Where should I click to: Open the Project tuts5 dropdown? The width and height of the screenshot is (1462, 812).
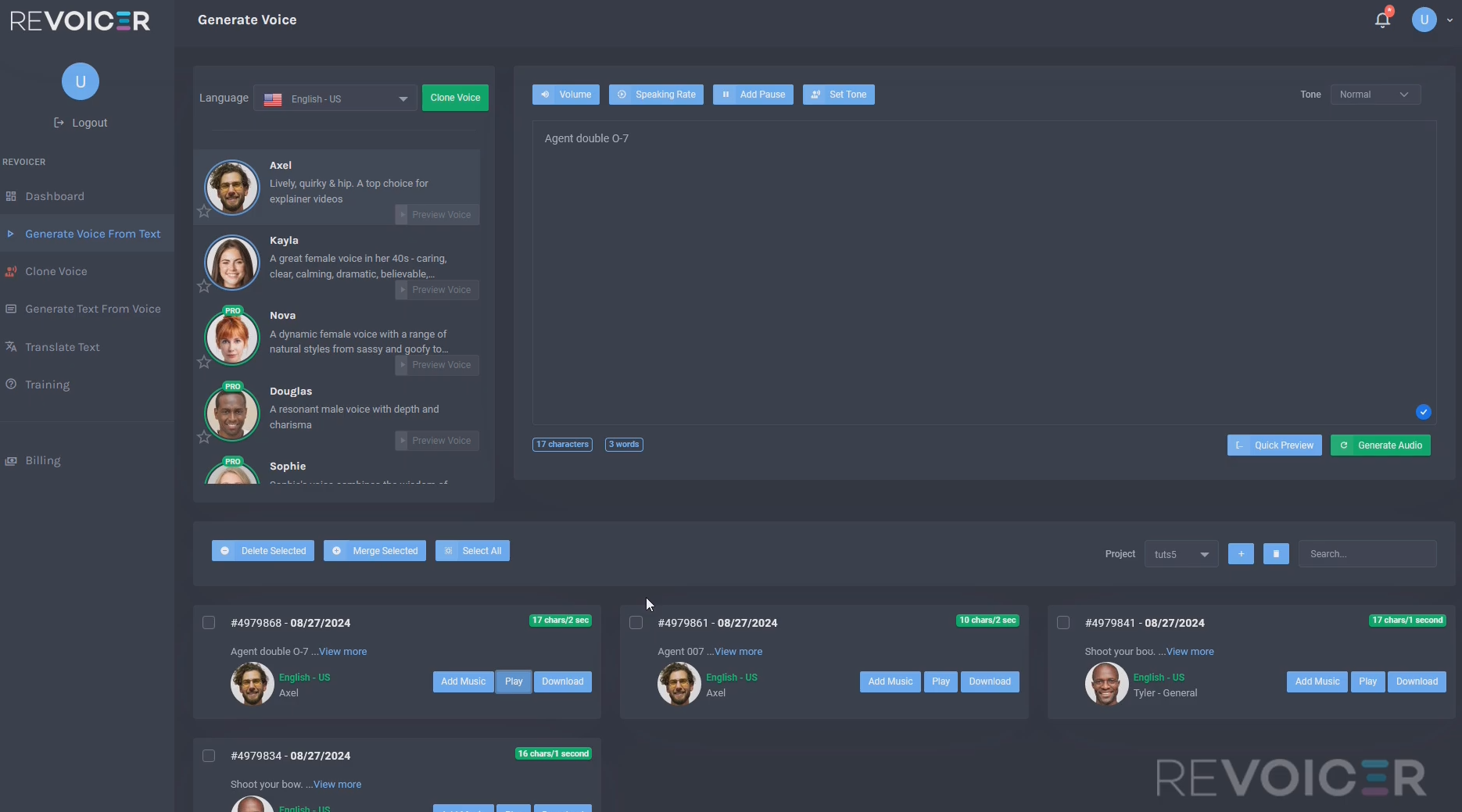[x=1181, y=553]
